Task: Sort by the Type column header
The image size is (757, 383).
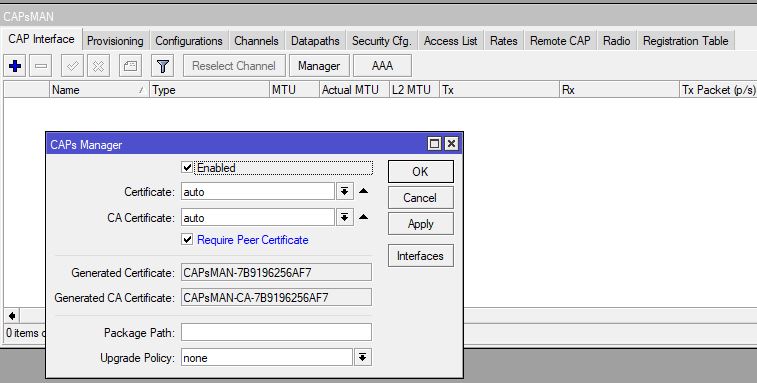Action: [x=210, y=90]
